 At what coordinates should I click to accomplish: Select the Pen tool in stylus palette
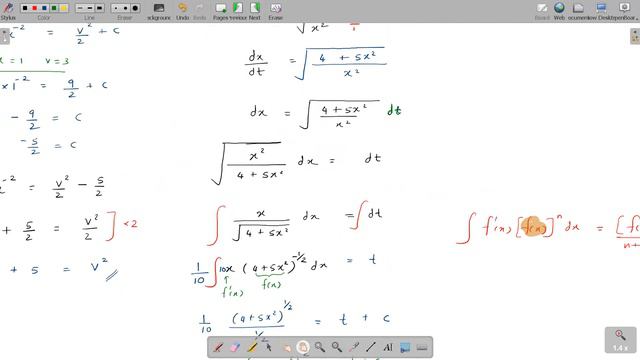point(218,347)
